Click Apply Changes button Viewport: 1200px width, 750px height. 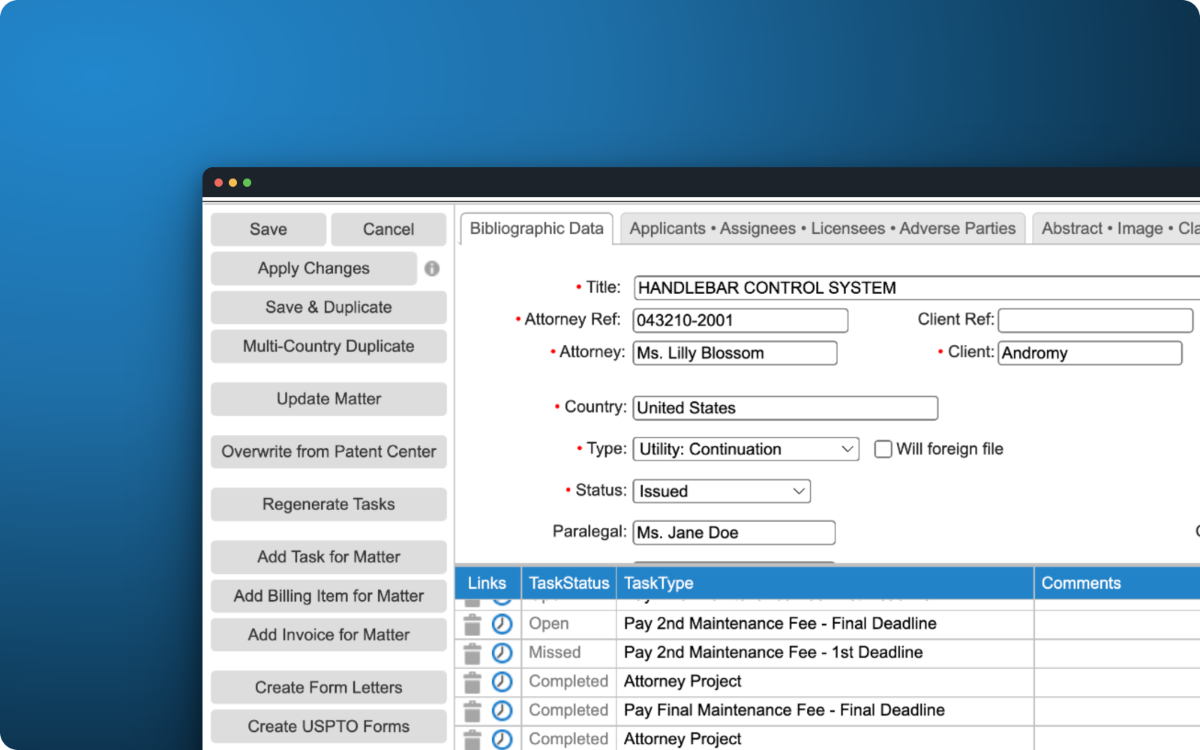(314, 268)
